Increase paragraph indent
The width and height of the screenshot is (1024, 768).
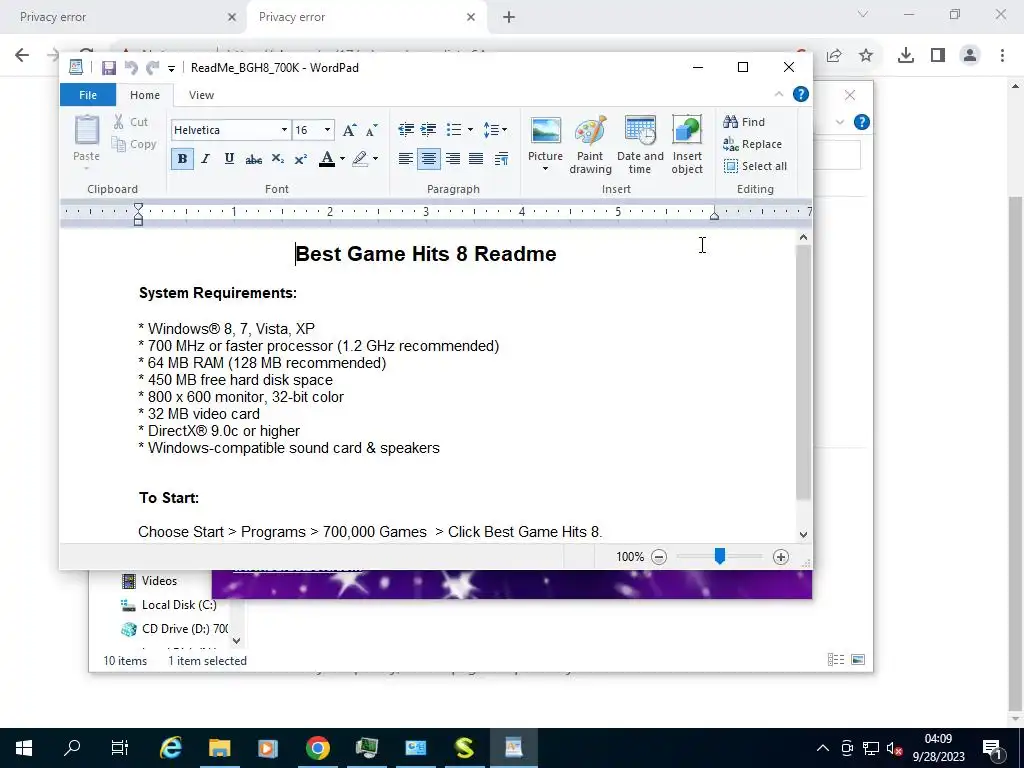click(x=428, y=130)
